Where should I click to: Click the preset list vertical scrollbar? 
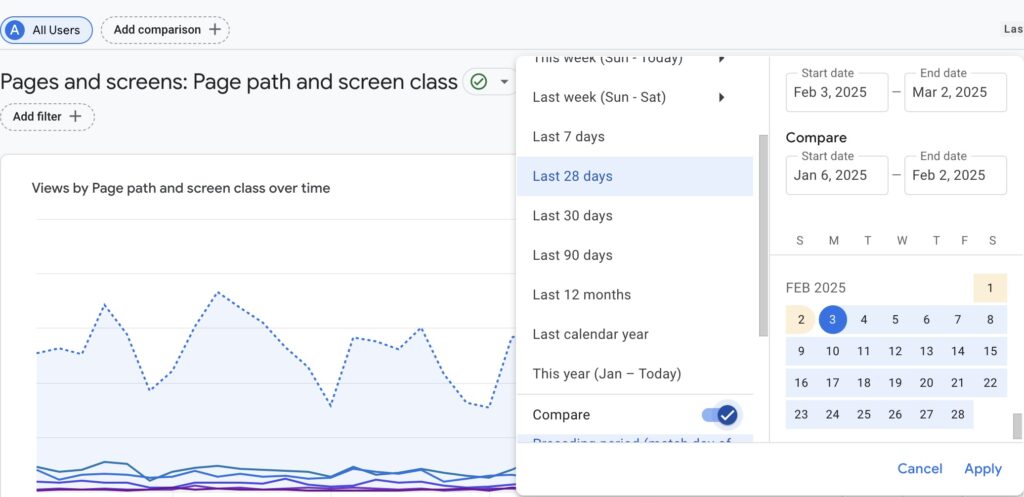tap(763, 235)
